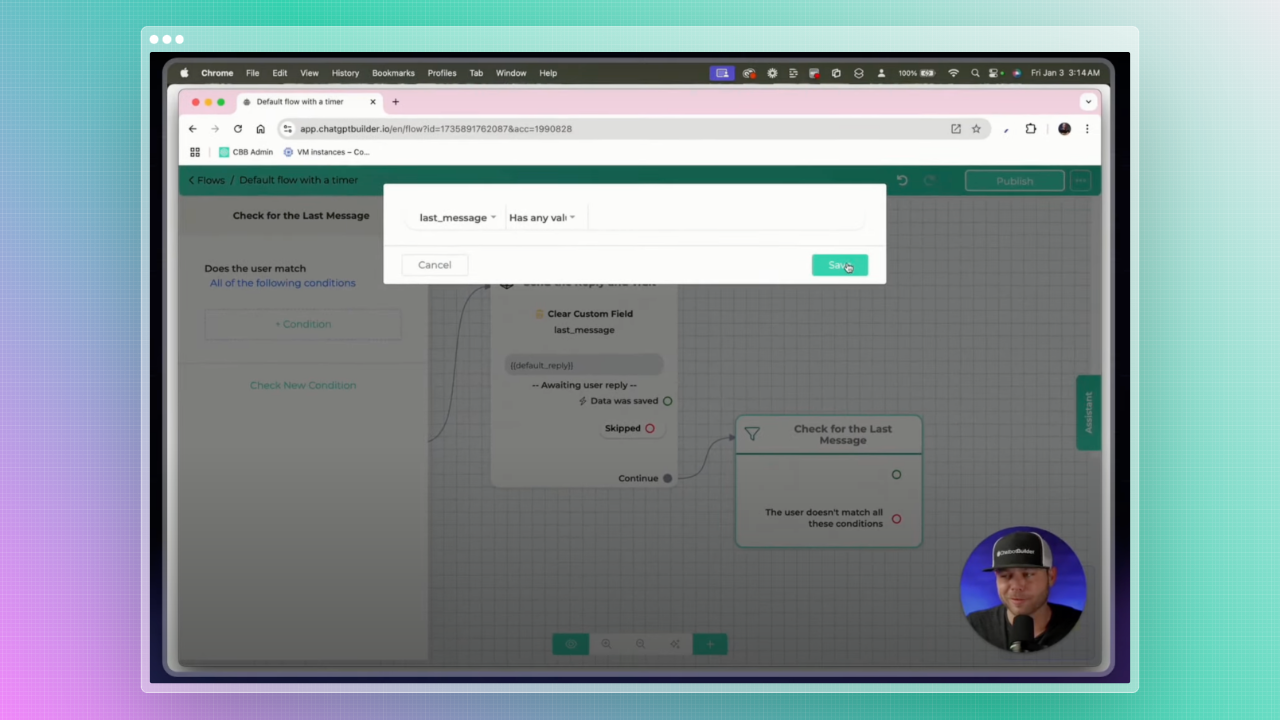Open the View menu
Viewport: 1280px width, 720px height.
[x=310, y=73]
